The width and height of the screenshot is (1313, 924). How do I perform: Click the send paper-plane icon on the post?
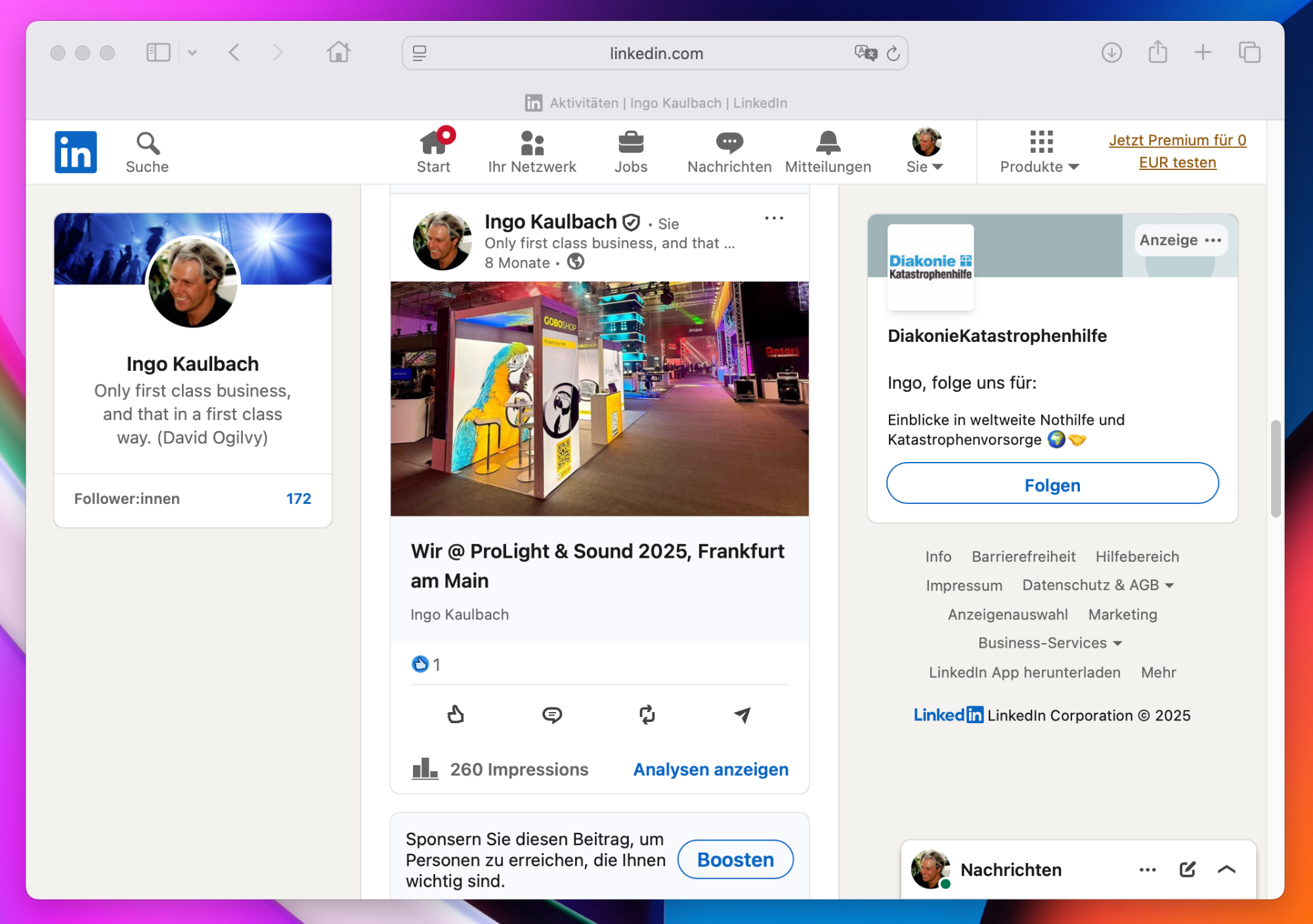tap(742, 714)
